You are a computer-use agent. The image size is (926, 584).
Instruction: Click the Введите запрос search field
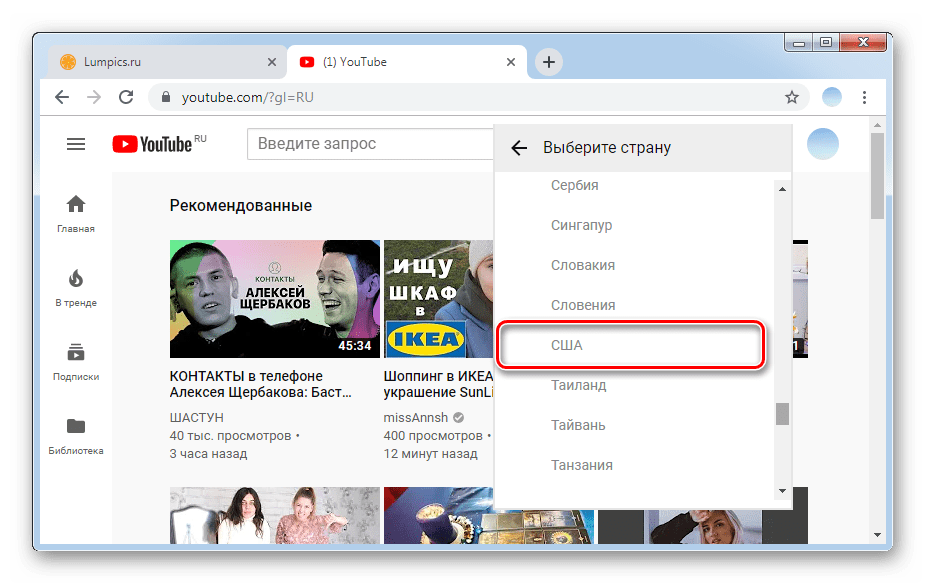370,144
